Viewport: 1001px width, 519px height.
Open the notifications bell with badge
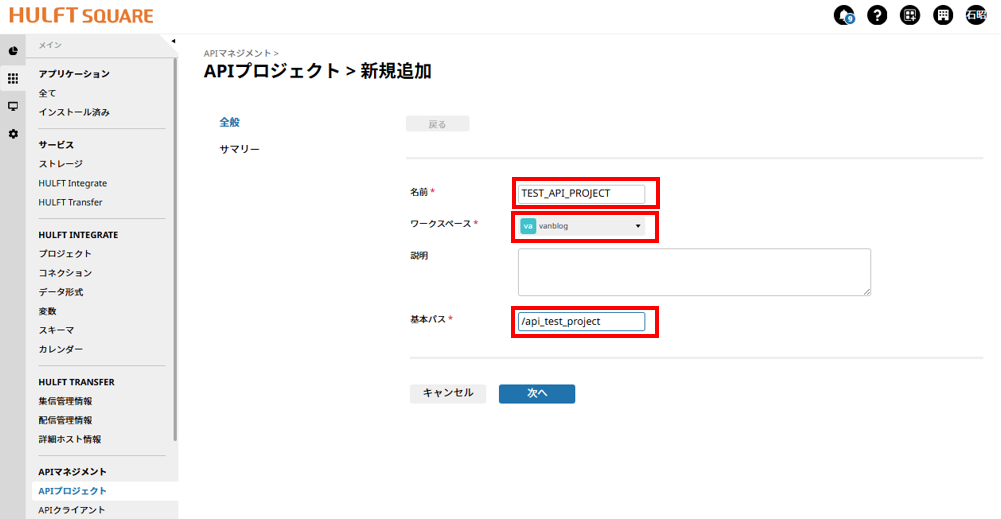click(844, 15)
